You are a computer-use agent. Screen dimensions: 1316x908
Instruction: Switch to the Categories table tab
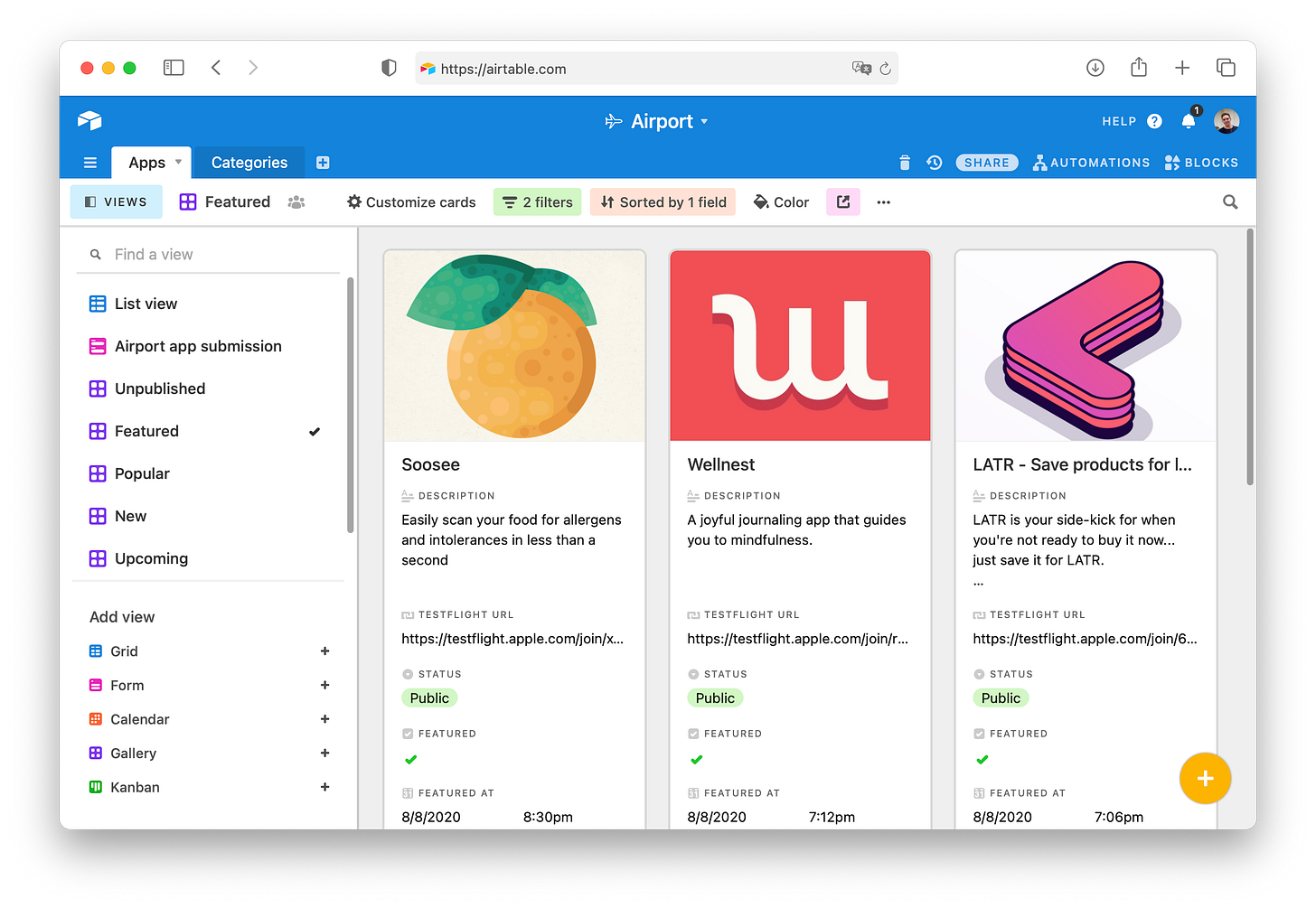coord(249,163)
